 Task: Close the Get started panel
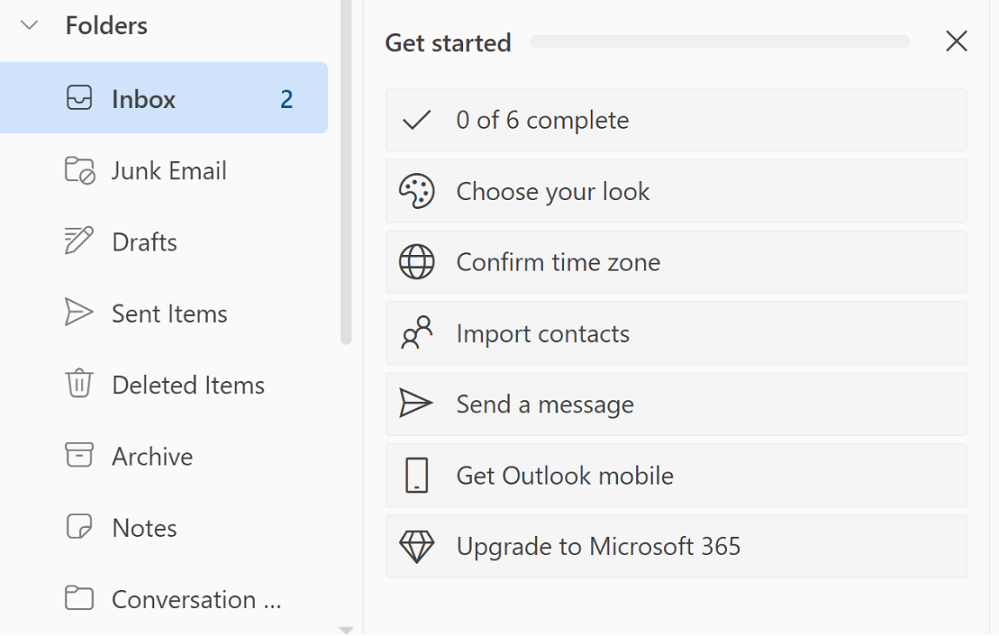[956, 41]
